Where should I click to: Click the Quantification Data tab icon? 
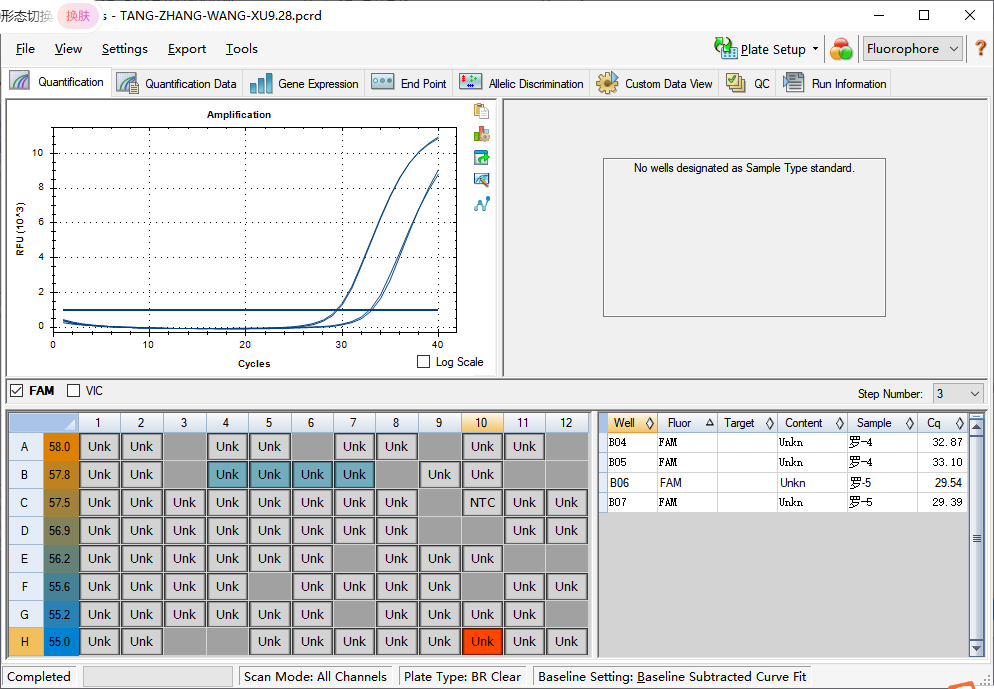[127, 83]
